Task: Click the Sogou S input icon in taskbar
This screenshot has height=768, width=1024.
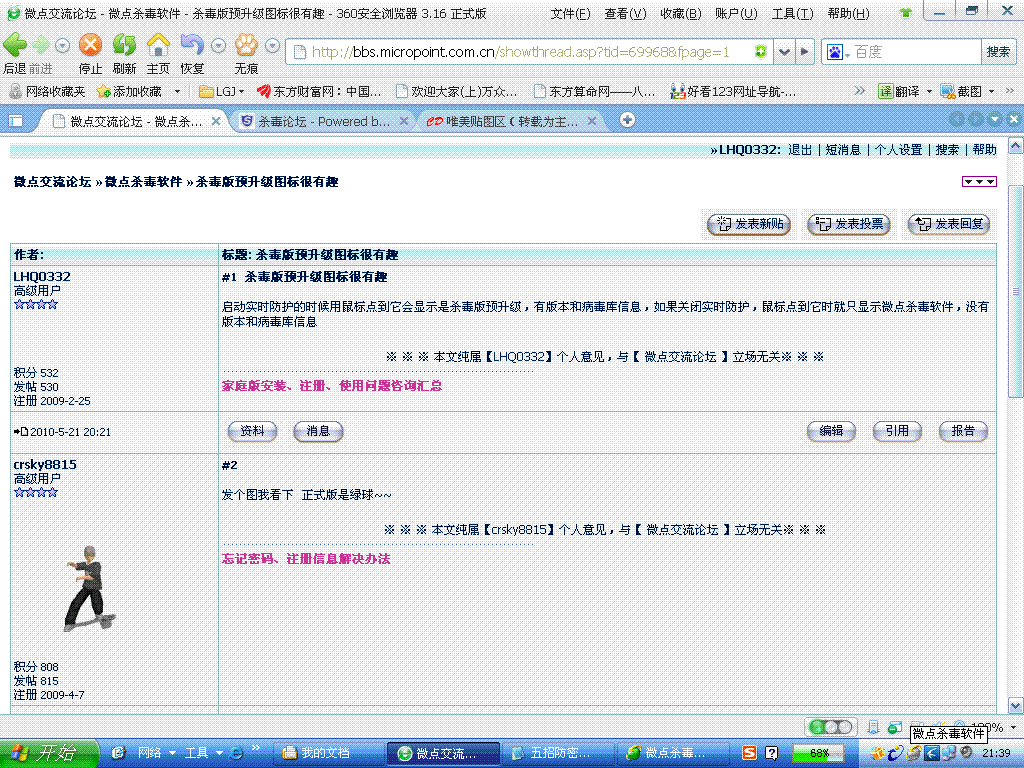Action: pos(749,753)
